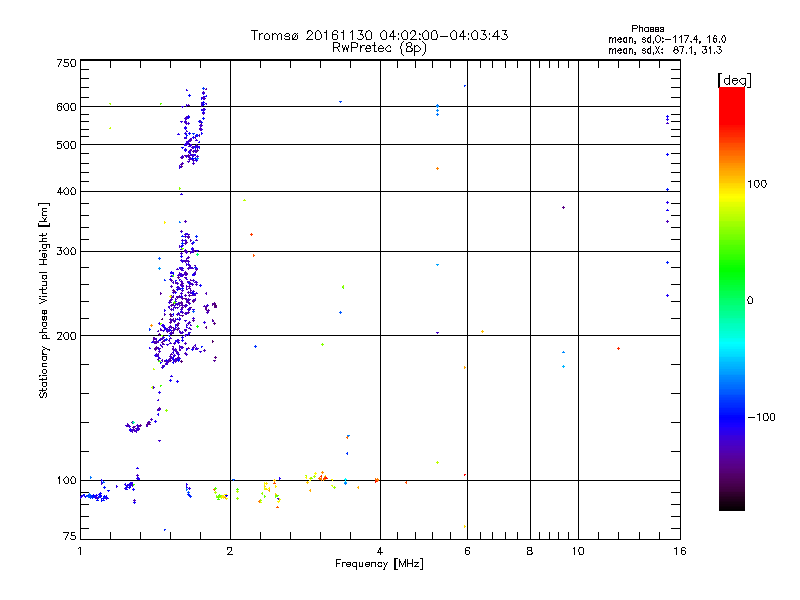Click the '4' x-axis tick label
Image resolution: width=800 pixels, height=600 pixels.
pos(380,551)
